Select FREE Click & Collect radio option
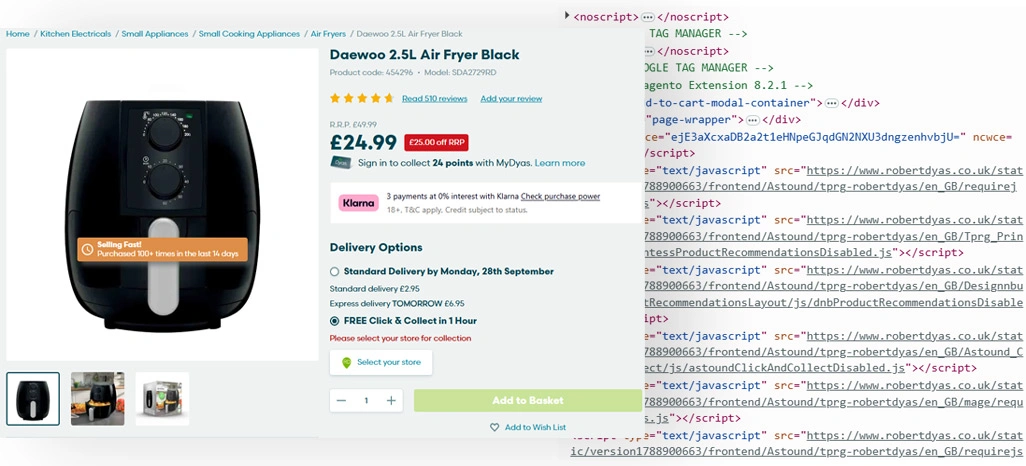The width and height of the screenshot is (1026, 466). point(335,321)
